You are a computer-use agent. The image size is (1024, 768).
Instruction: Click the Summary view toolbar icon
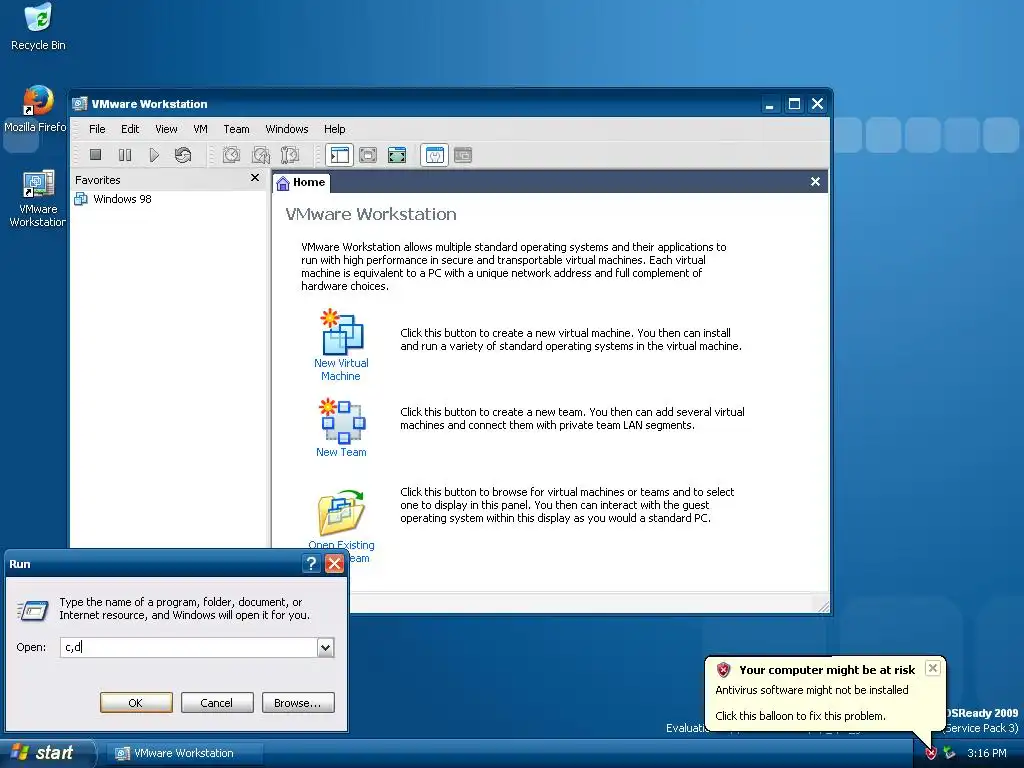point(434,155)
